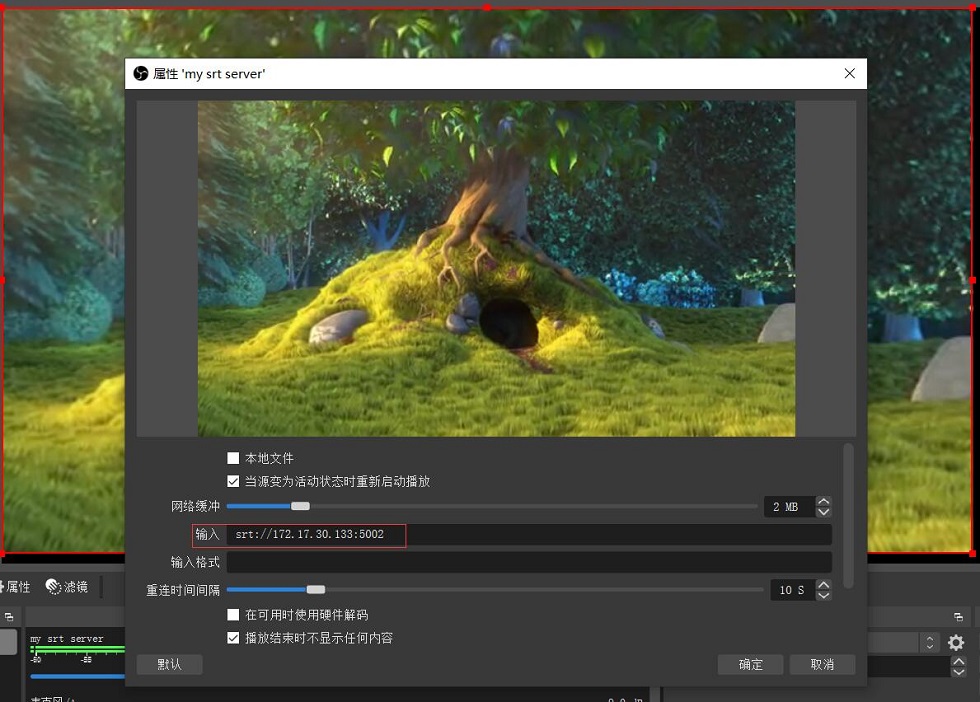Click the mixer volume slider under my srt server
This screenshot has height=702, width=980.
point(78,676)
